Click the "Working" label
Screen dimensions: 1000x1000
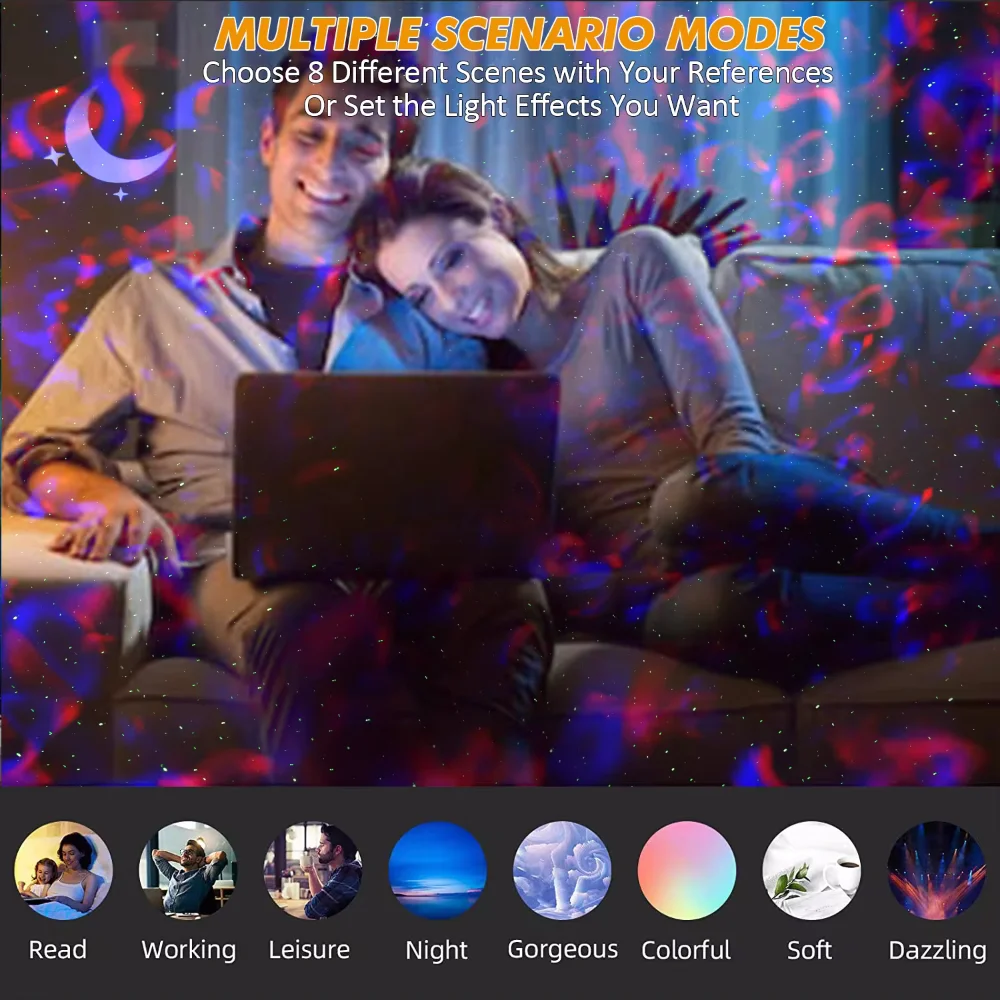(x=189, y=951)
